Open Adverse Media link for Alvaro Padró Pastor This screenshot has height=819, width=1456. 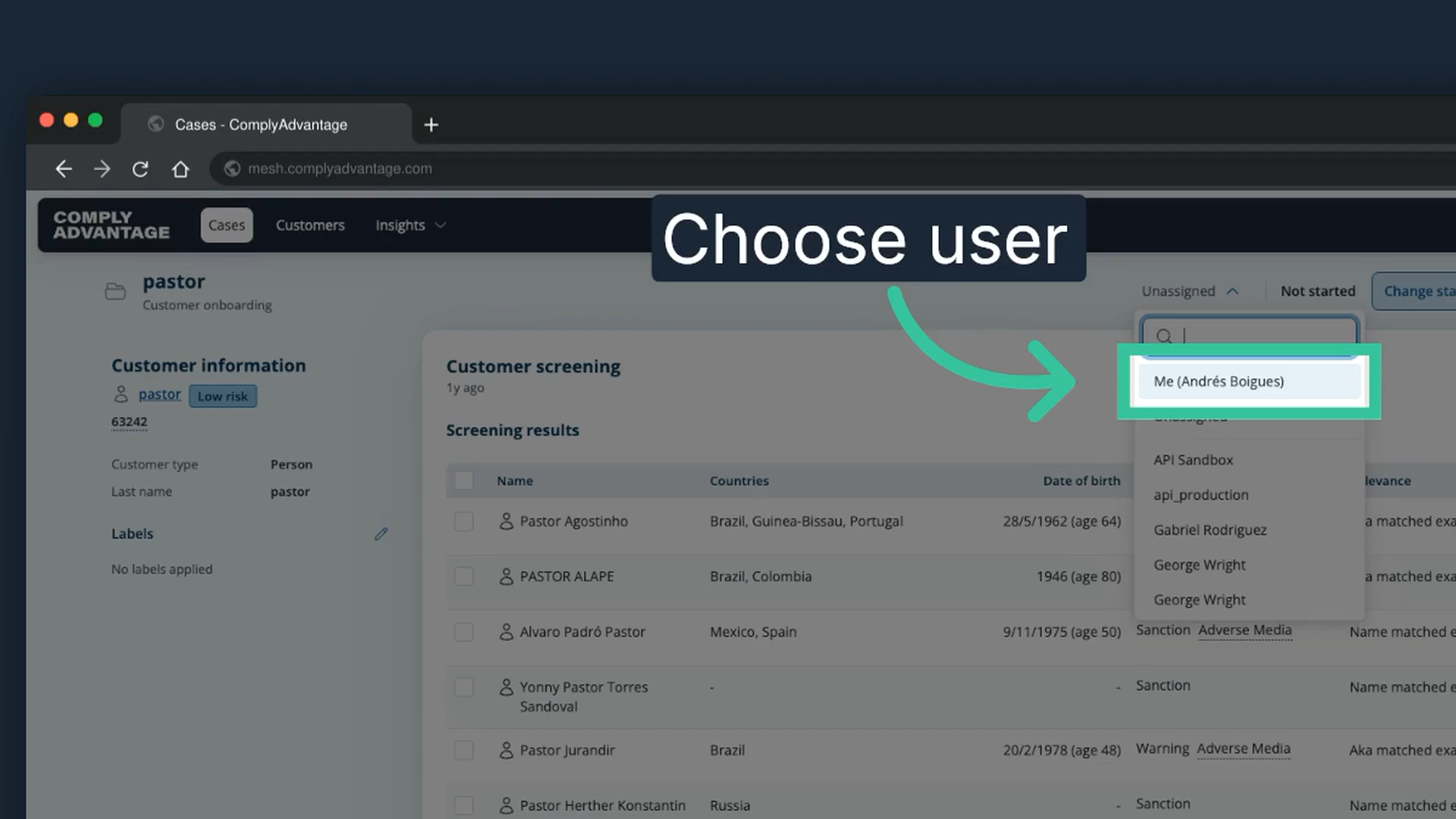pos(1244,630)
